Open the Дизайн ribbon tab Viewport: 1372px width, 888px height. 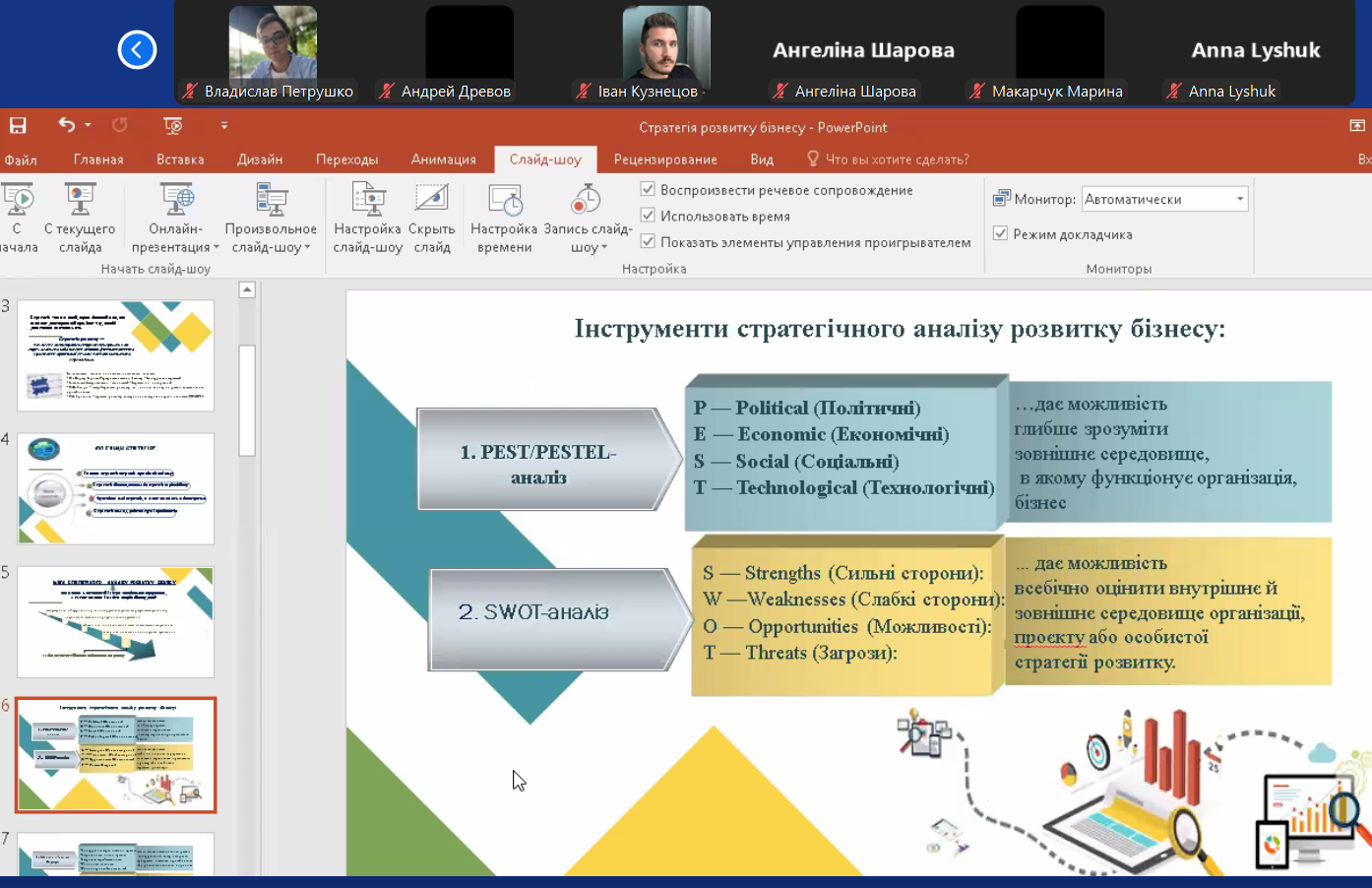(260, 159)
